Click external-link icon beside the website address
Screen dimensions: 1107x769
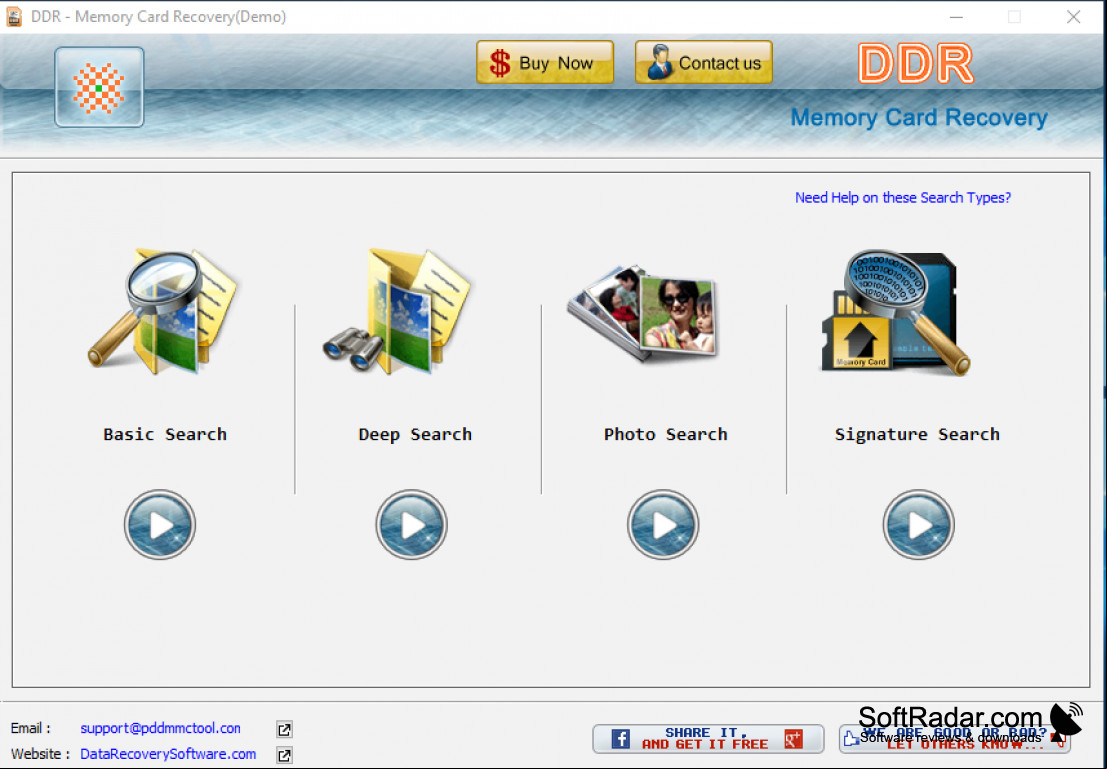point(285,755)
